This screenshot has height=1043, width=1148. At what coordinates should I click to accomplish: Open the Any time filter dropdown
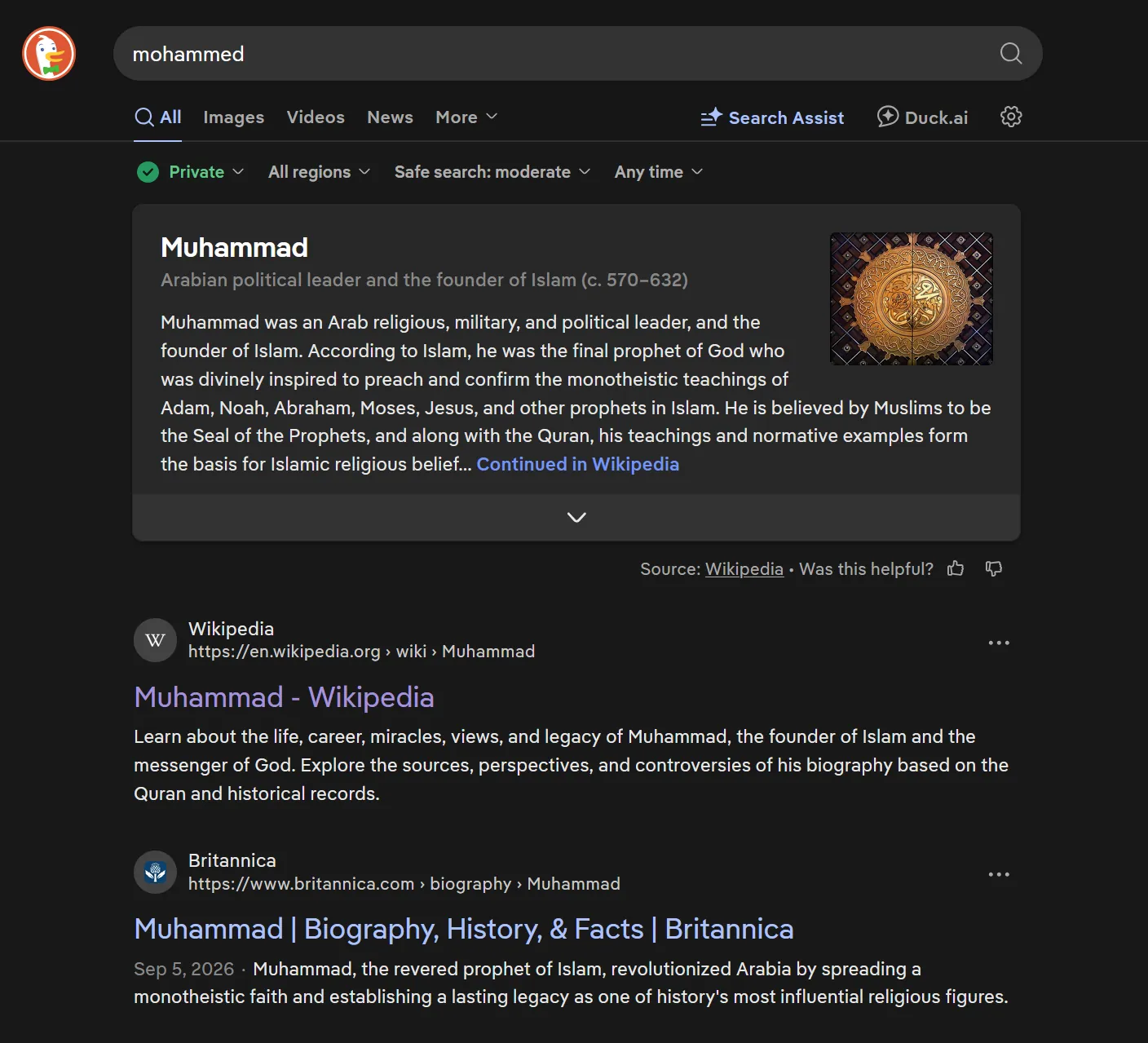pyautogui.click(x=658, y=172)
